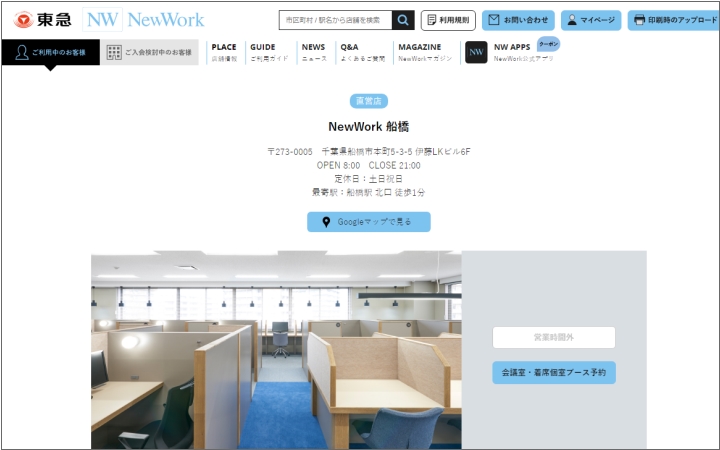Click the address line 〒273-0005
This screenshot has width=720, height=450.
pos(369,152)
